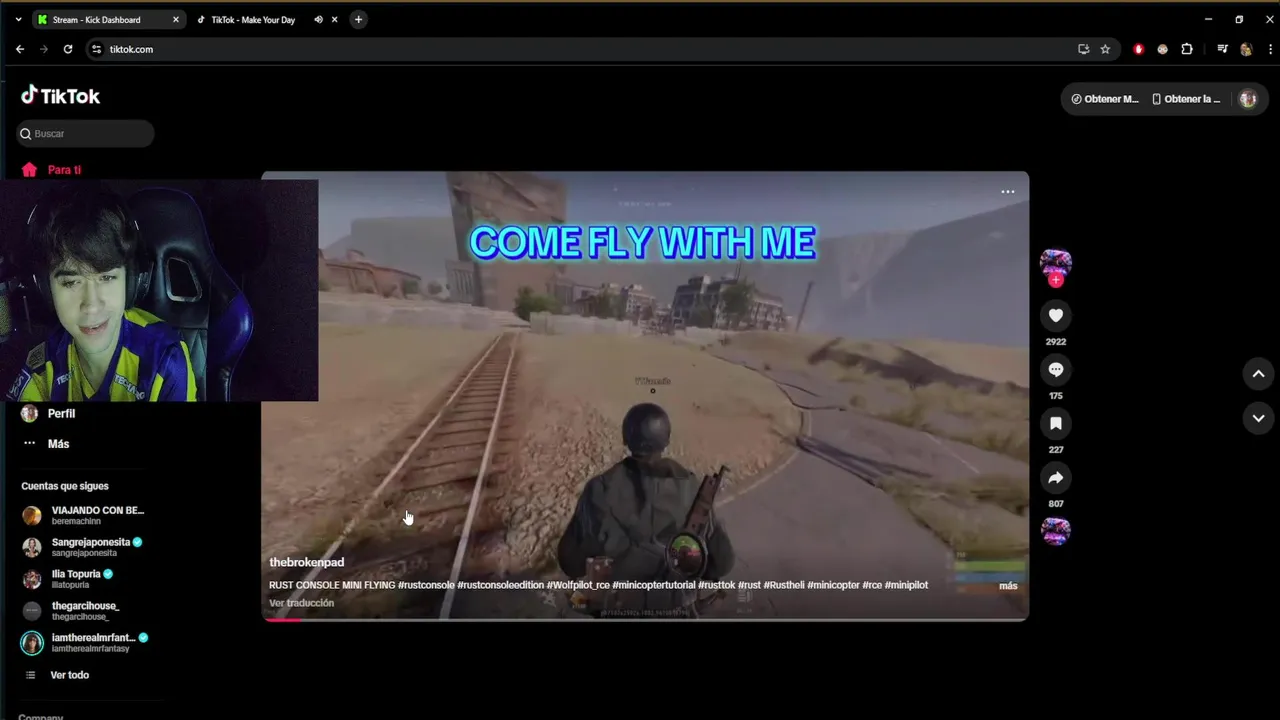
Task: Open Chrome three-dot menu
Action: (x=1270, y=49)
